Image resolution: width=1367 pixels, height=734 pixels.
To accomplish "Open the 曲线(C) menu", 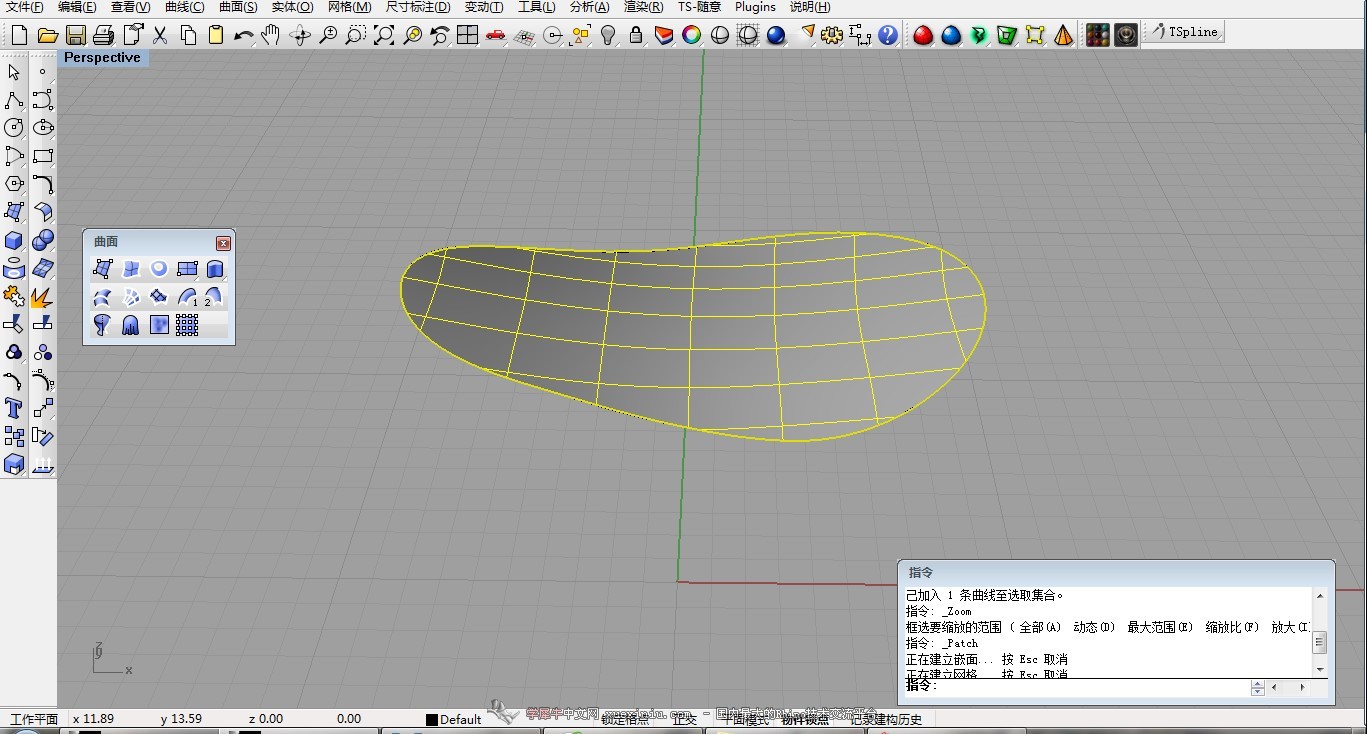I will [184, 7].
